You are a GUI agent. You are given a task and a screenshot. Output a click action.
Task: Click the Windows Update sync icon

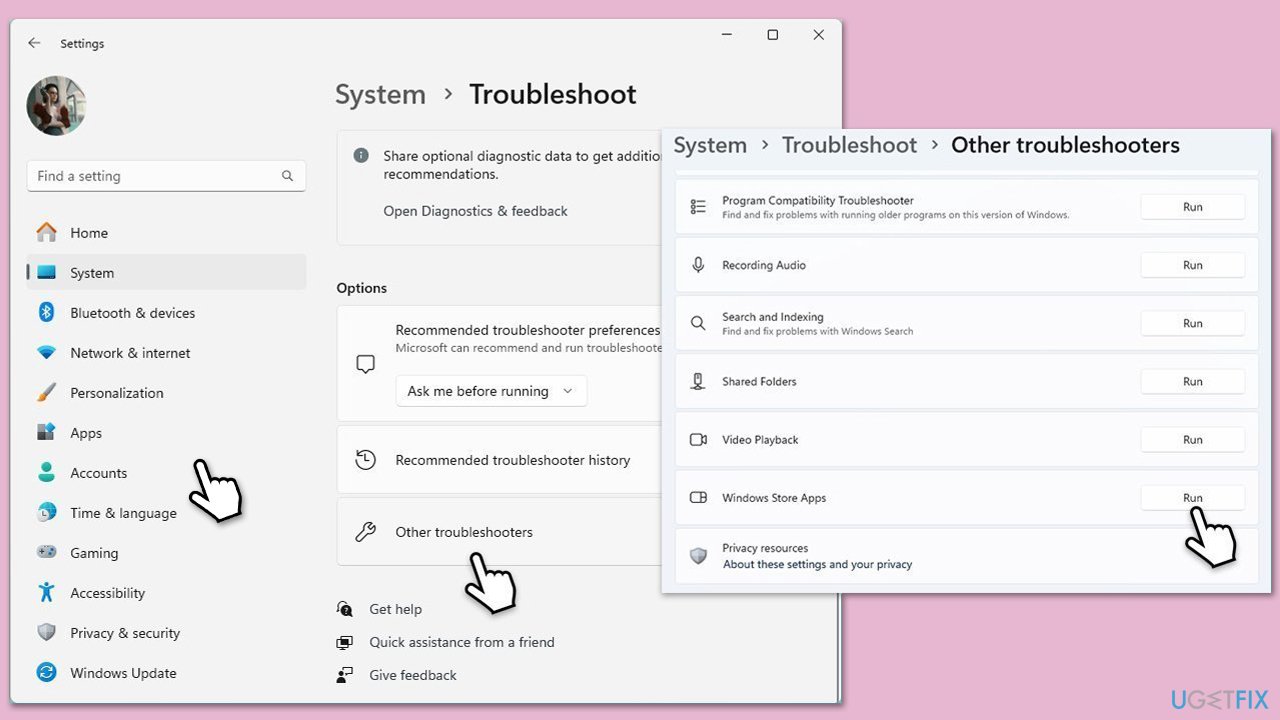pos(46,672)
